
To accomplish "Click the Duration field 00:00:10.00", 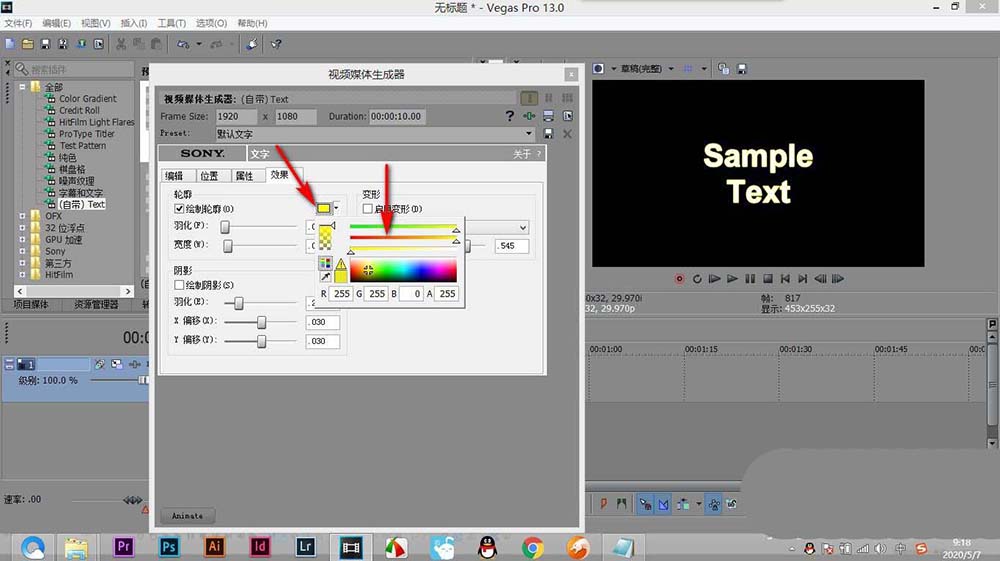I will click(397, 117).
